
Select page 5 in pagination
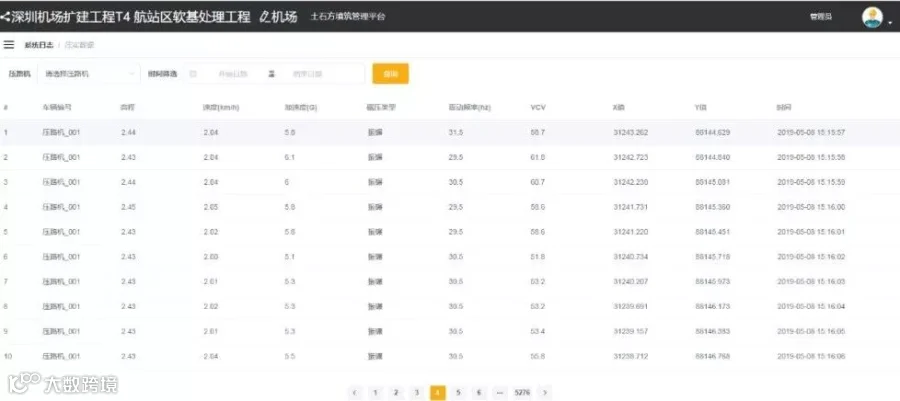pyautogui.click(x=458, y=392)
